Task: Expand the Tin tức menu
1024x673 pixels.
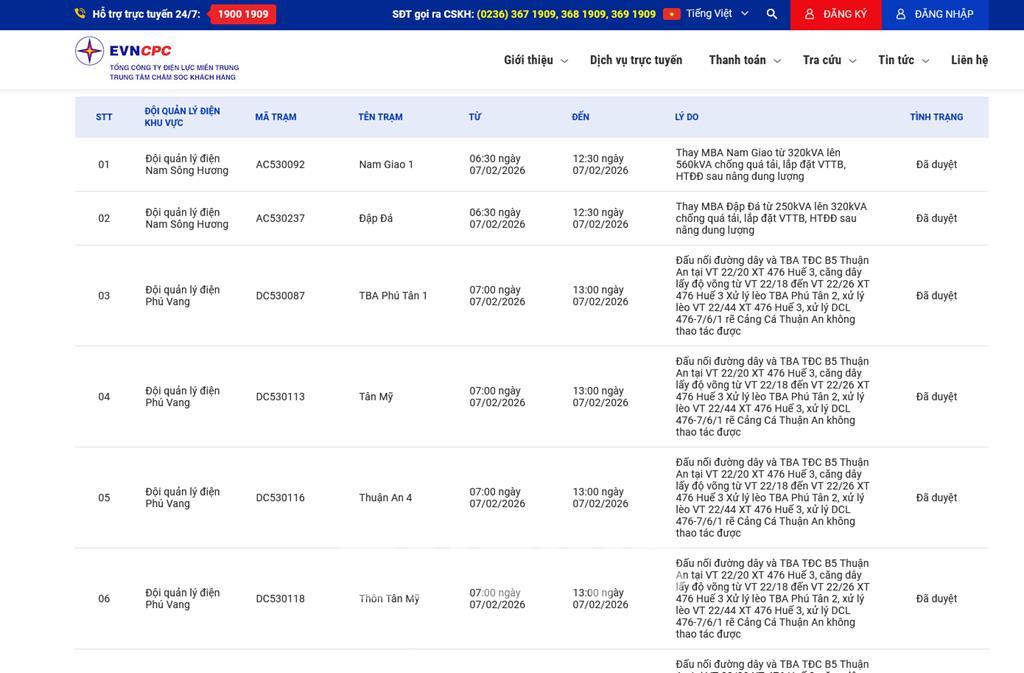Action: point(903,60)
